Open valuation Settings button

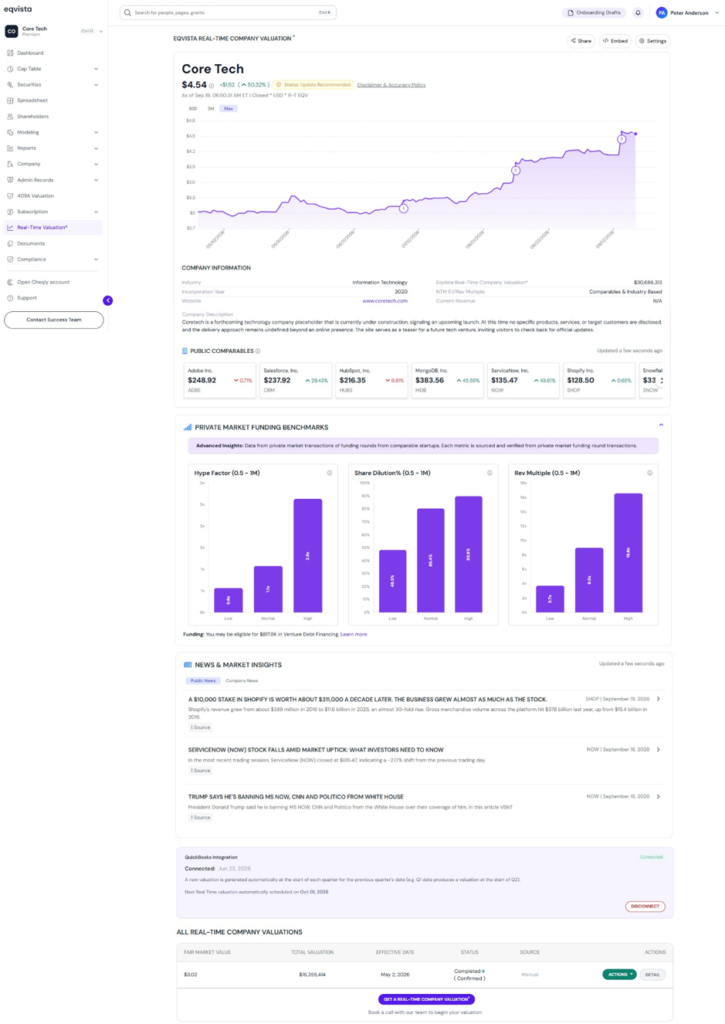point(652,41)
